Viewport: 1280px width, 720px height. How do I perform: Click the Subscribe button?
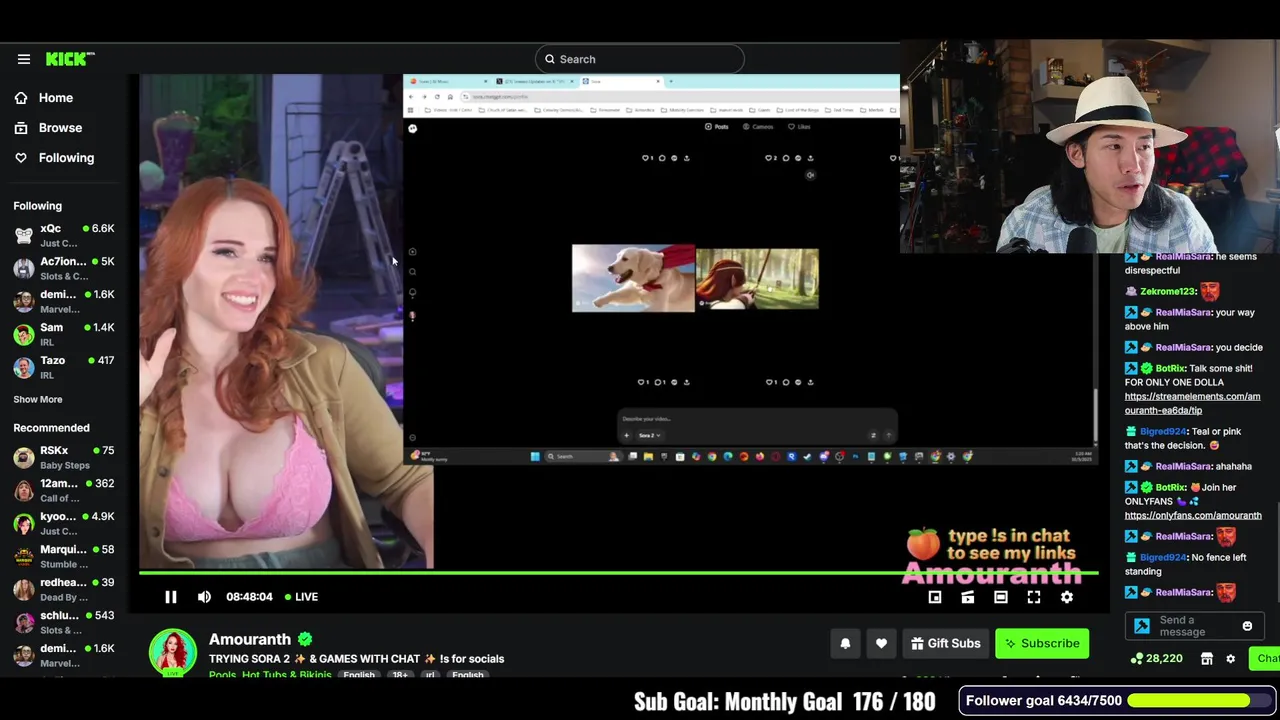click(1042, 644)
